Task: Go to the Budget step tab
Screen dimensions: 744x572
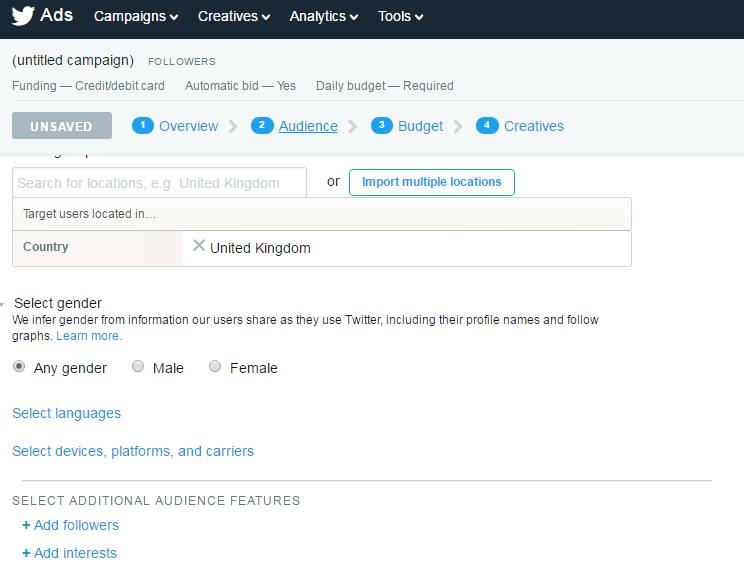Action: pos(420,126)
